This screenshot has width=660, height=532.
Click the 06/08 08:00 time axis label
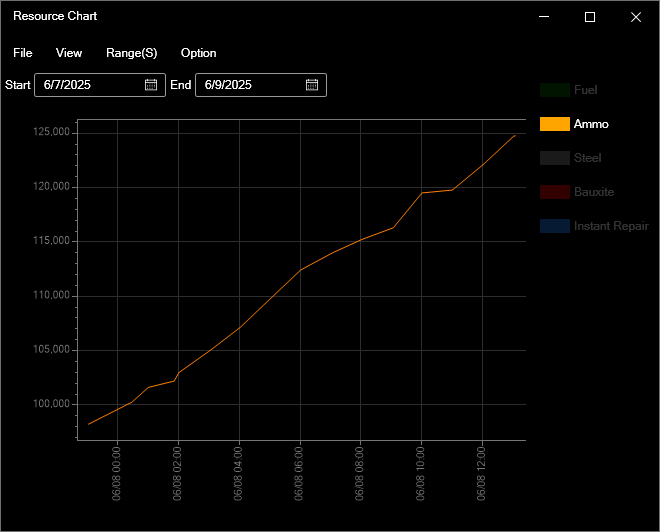(x=359, y=474)
